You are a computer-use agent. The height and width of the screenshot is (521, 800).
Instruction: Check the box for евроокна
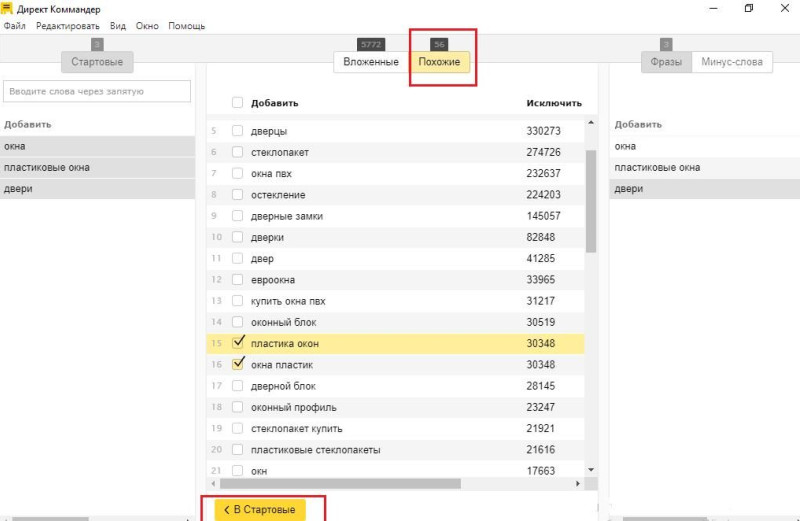(x=237, y=280)
